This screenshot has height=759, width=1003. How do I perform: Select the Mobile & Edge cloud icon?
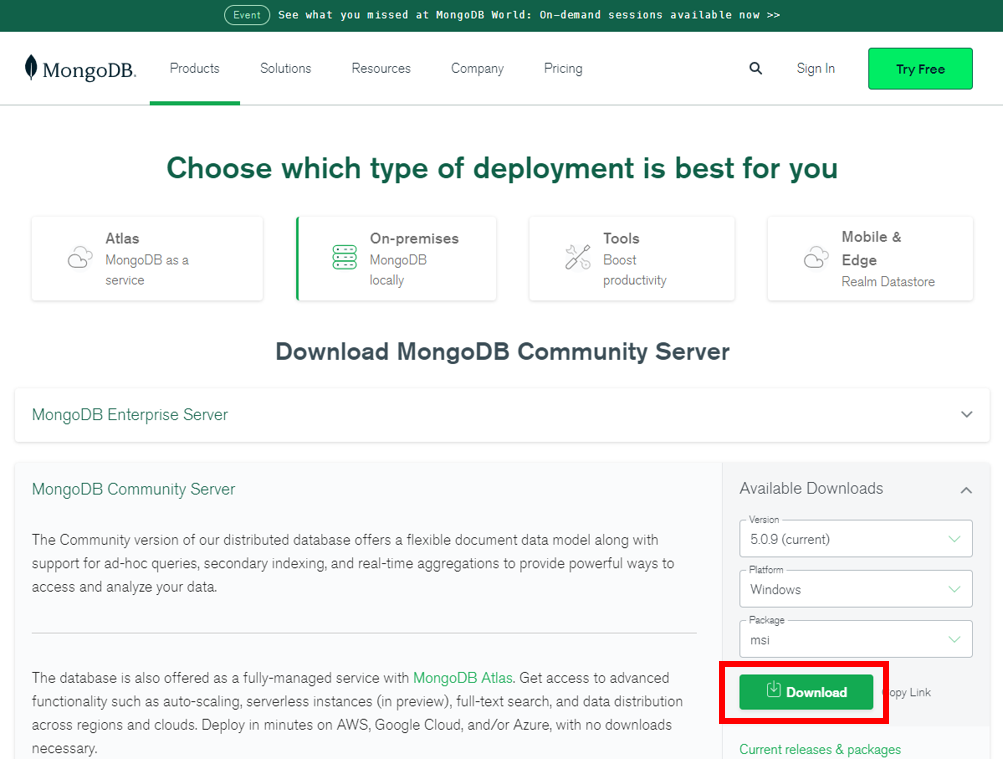pos(816,258)
